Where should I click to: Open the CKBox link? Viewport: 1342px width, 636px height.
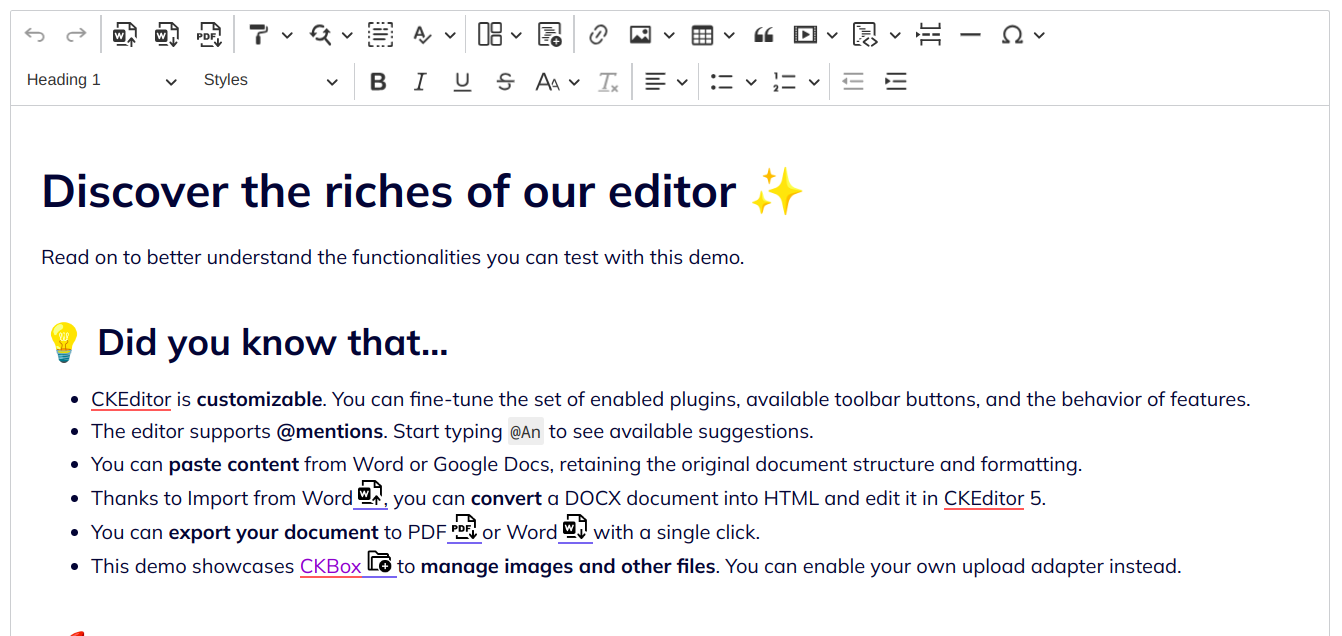click(x=331, y=566)
